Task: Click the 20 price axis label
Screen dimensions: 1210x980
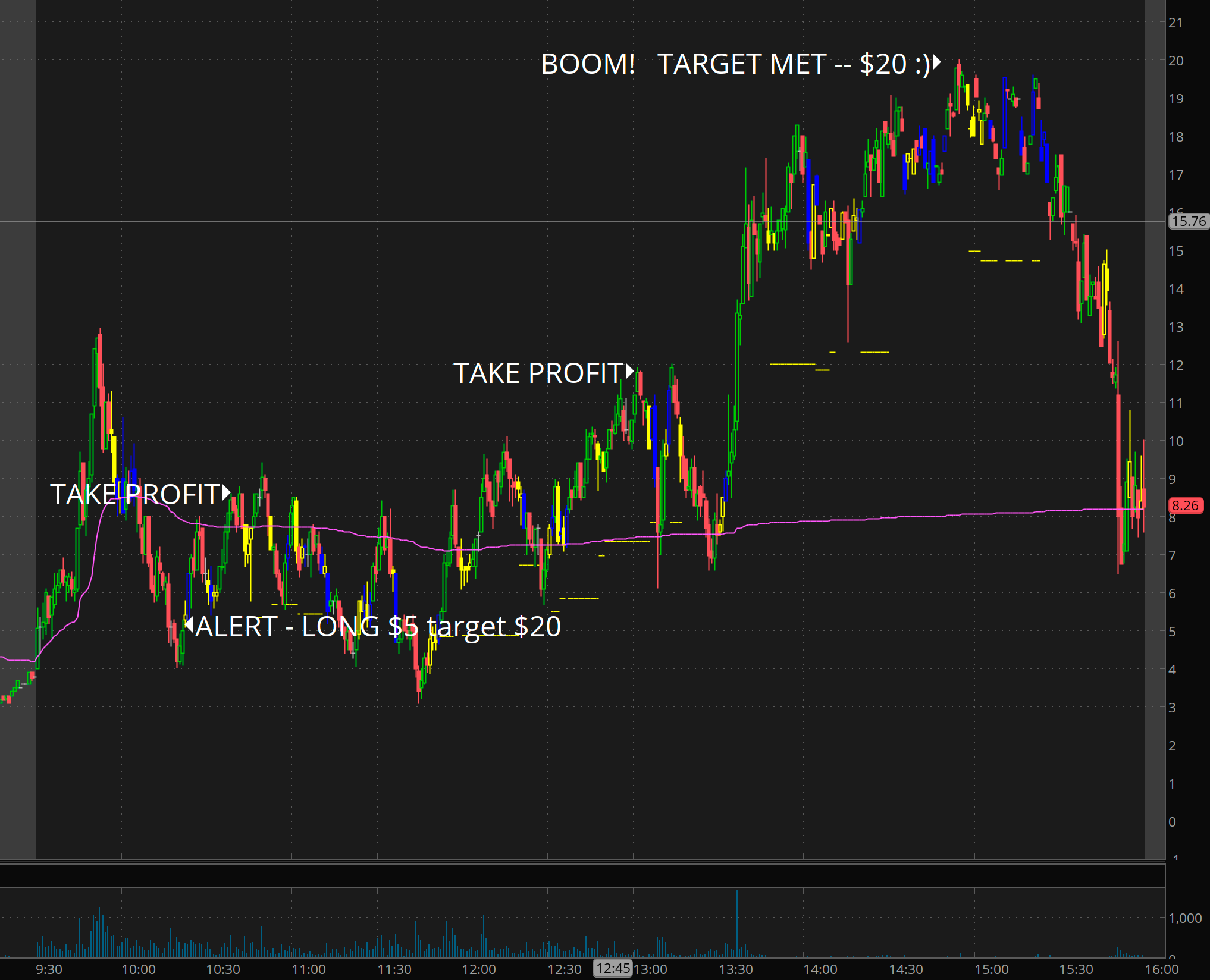Action: tap(1175, 61)
